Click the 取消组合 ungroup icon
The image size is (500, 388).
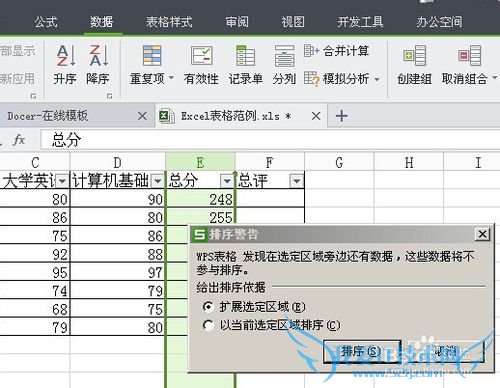click(x=469, y=55)
